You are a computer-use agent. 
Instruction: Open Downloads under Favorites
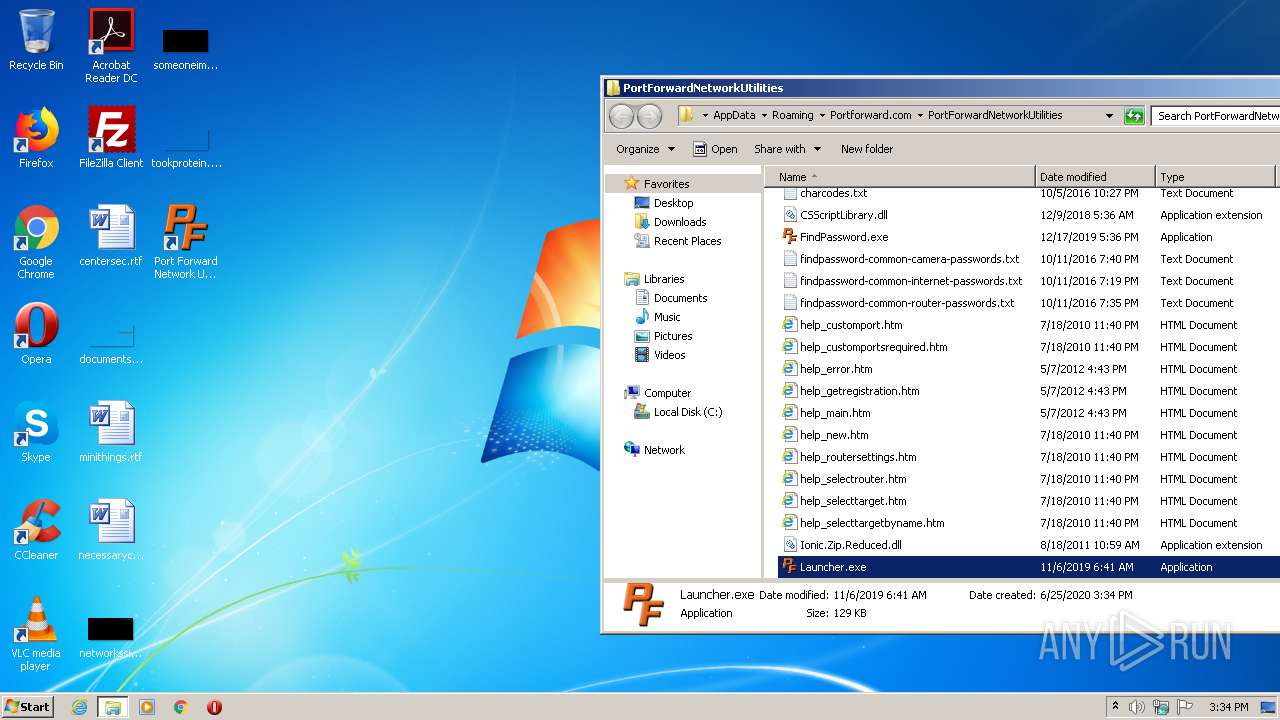tap(680, 222)
